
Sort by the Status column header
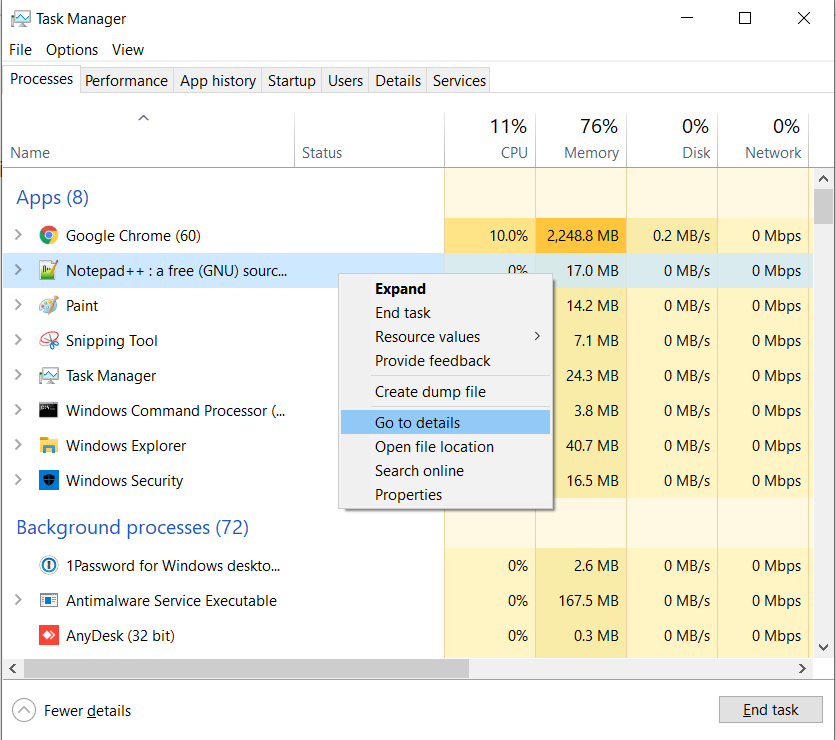pyautogui.click(x=369, y=140)
